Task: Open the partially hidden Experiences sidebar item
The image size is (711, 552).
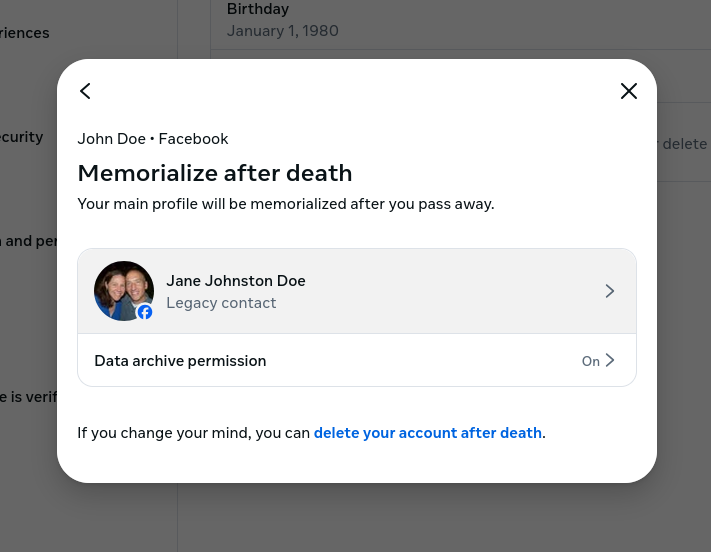Action: pyautogui.click(x=25, y=33)
